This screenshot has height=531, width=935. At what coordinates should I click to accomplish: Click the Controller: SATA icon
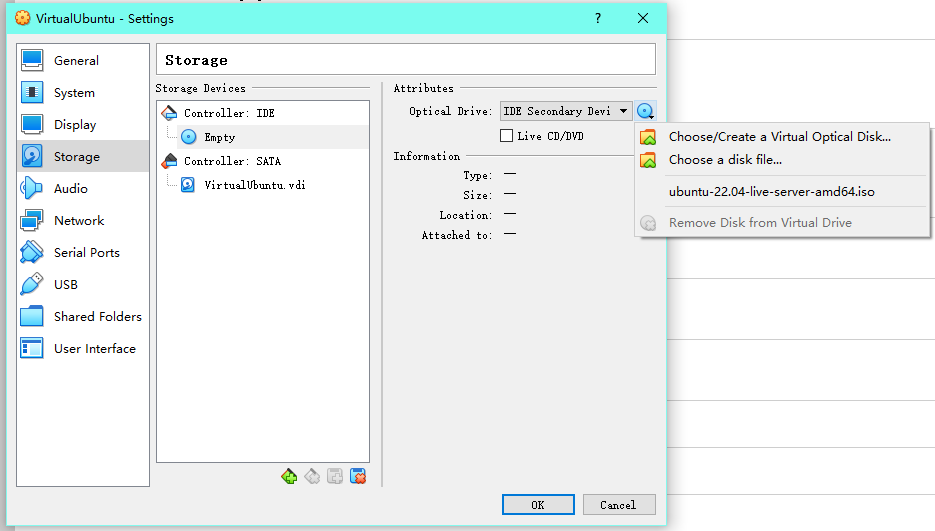coord(169,161)
